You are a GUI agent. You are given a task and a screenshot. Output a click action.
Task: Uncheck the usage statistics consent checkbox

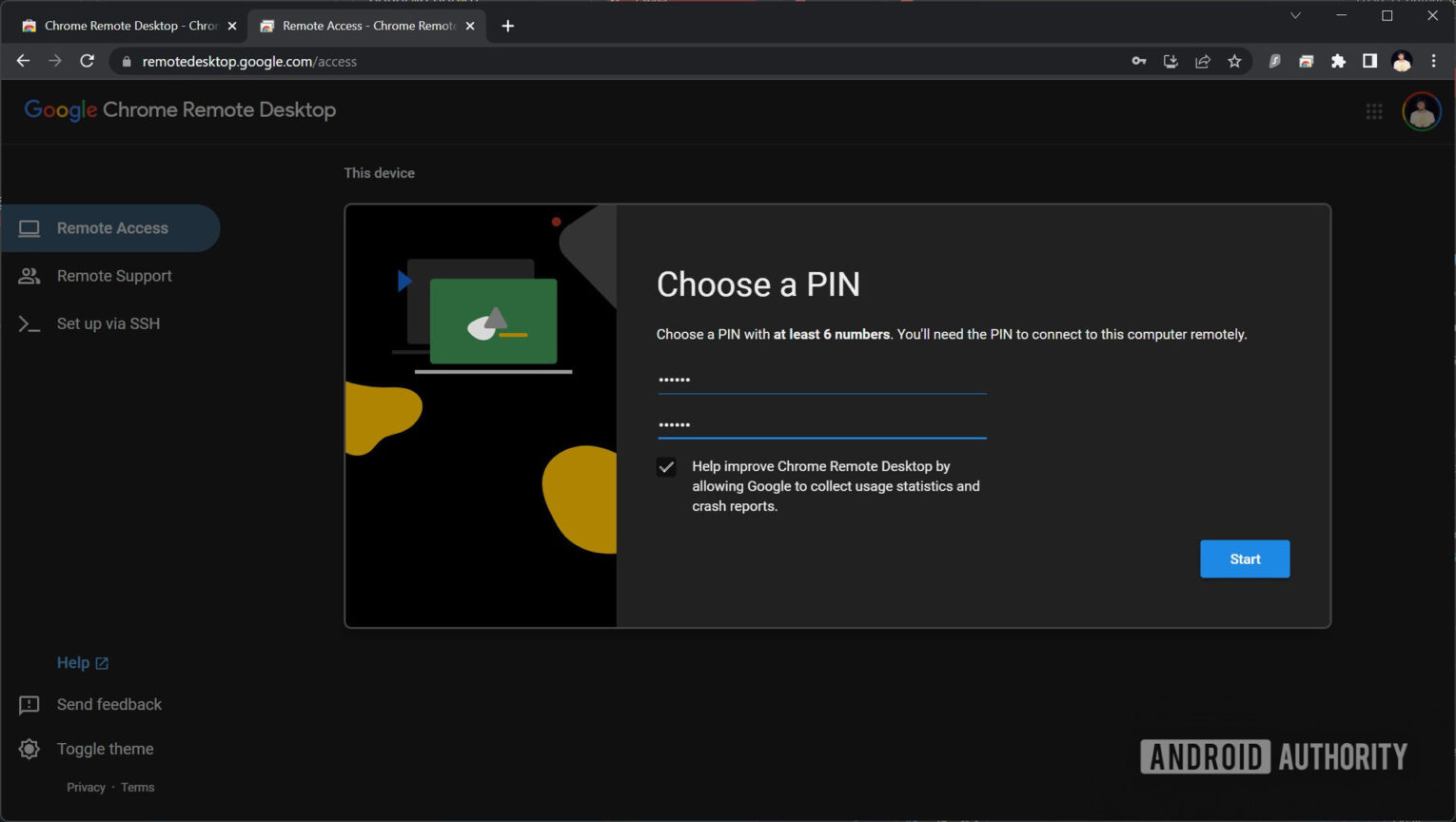tap(665, 466)
